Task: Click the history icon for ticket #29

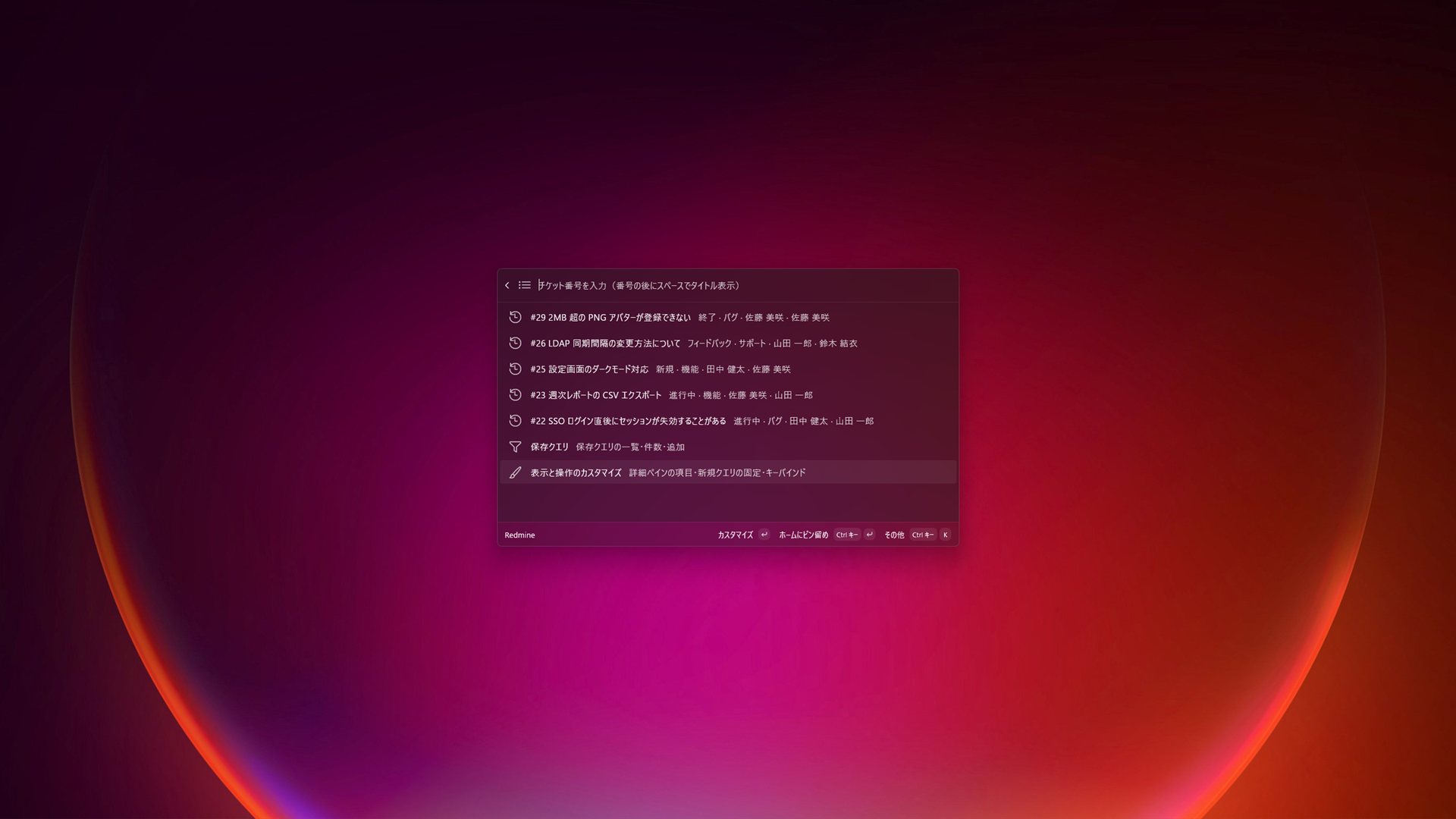Action: click(515, 317)
